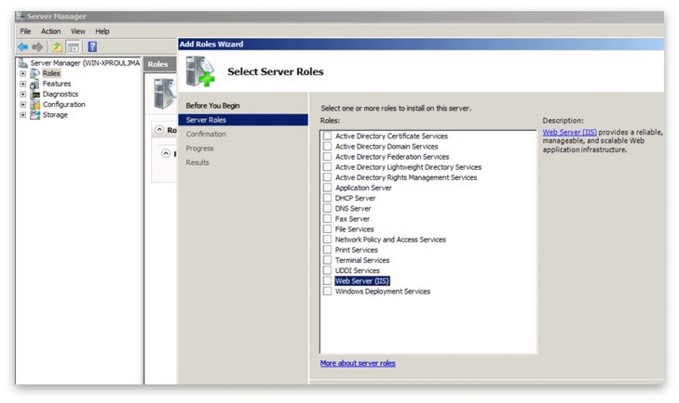The image size is (679, 403).
Task: Check the Print Services checkbox
Action: 327,250
